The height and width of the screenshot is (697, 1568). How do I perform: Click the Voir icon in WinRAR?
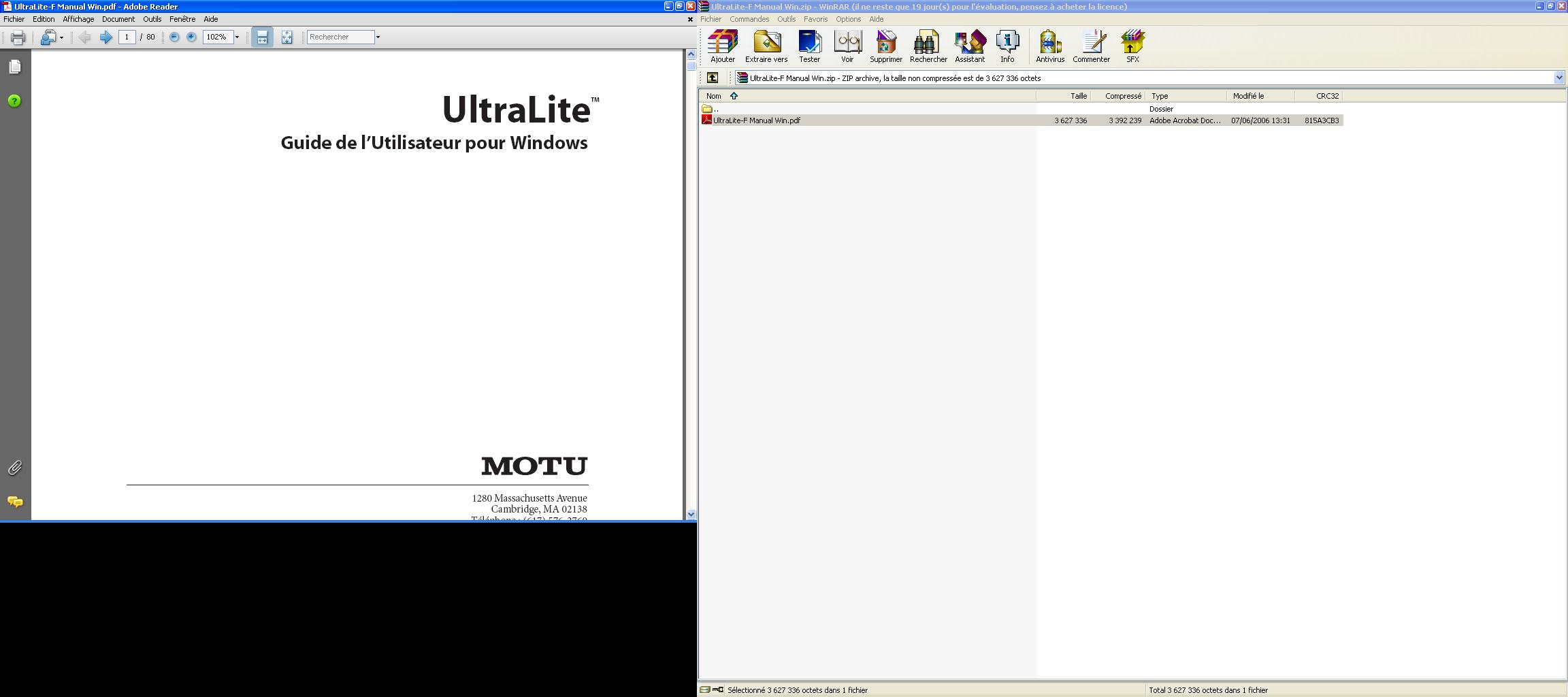pos(847,46)
